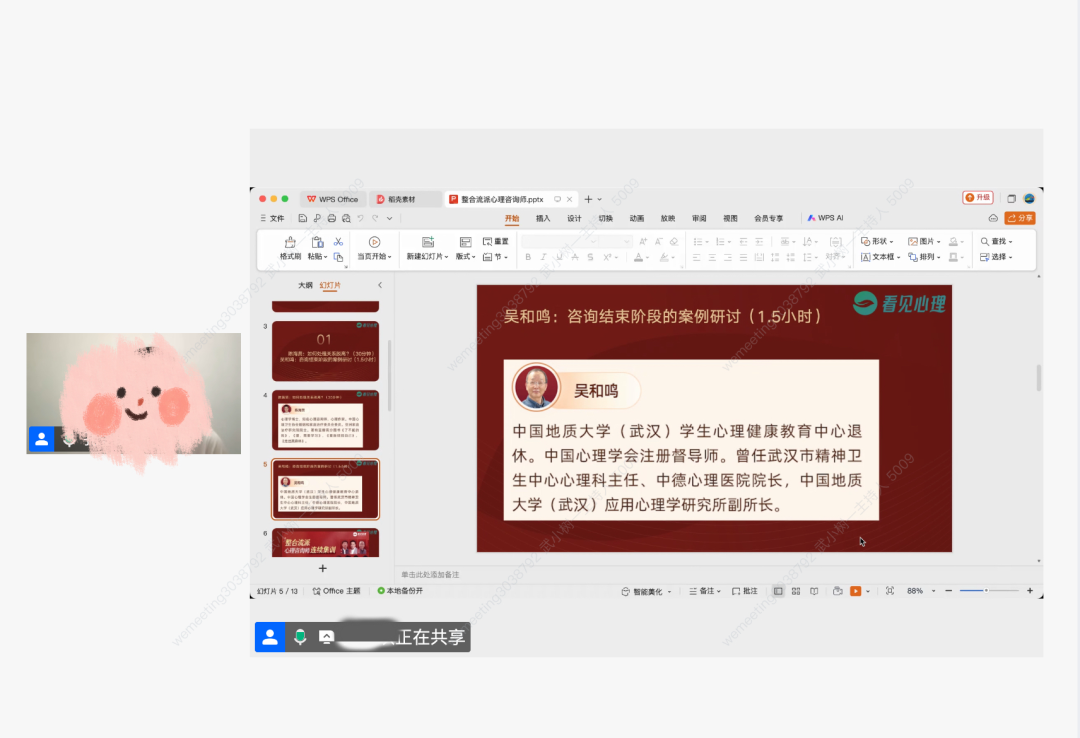Image resolution: width=1080 pixels, height=738 pixels.
Task: Click the Bold B icon
Action: tap(528, 257)
